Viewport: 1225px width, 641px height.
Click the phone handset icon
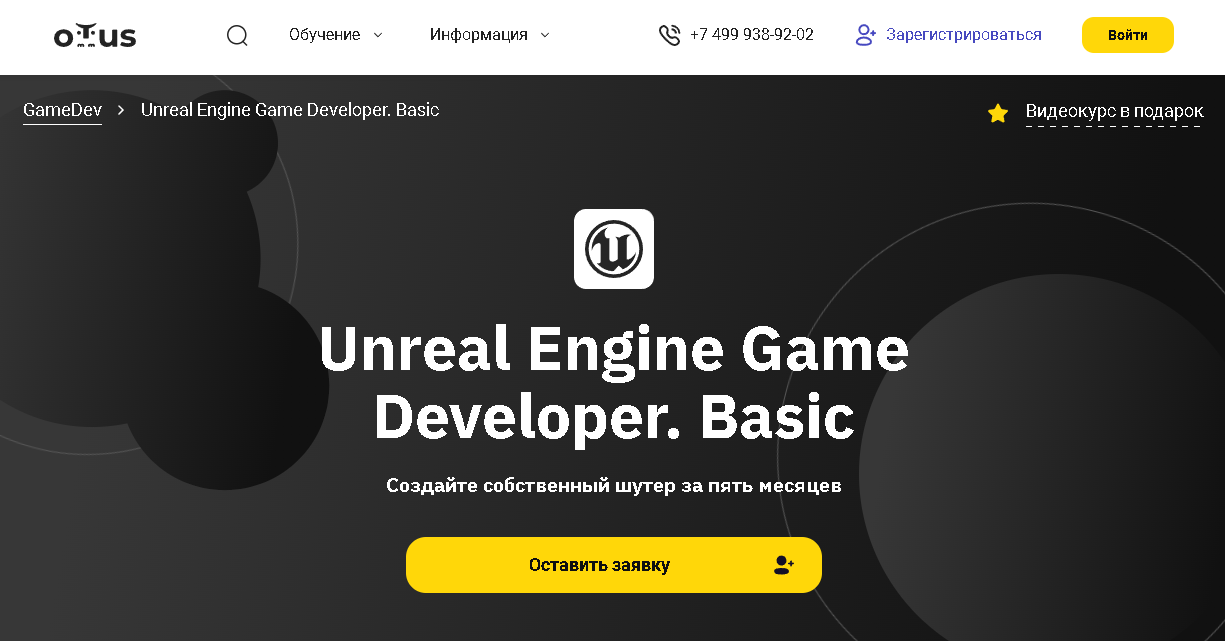(x=669, y=35)
